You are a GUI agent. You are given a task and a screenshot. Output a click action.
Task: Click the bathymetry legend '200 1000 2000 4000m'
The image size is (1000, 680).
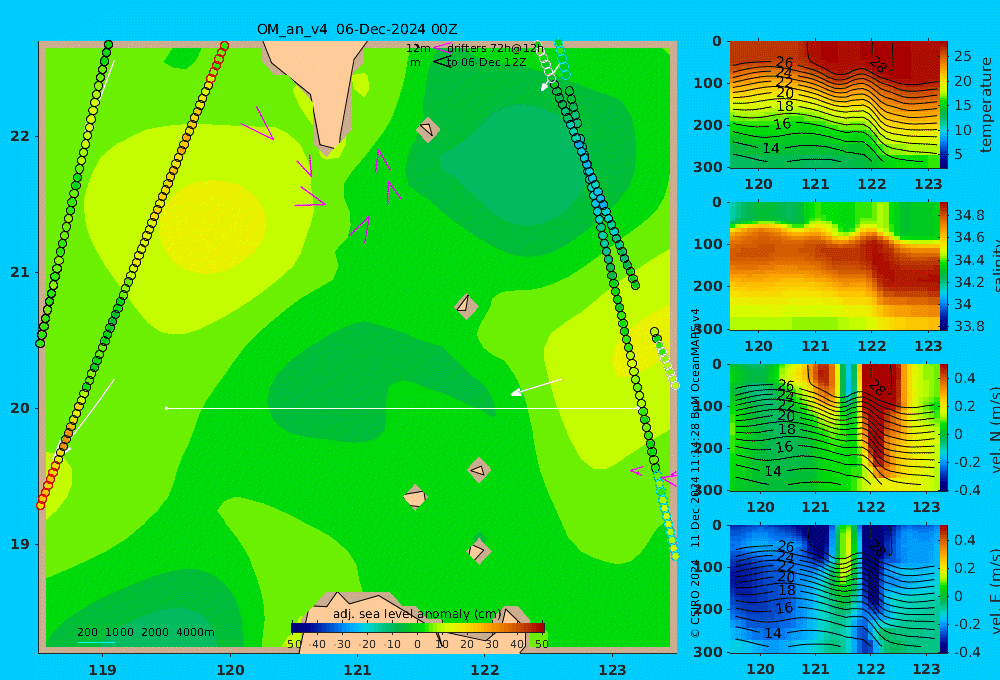145,632
